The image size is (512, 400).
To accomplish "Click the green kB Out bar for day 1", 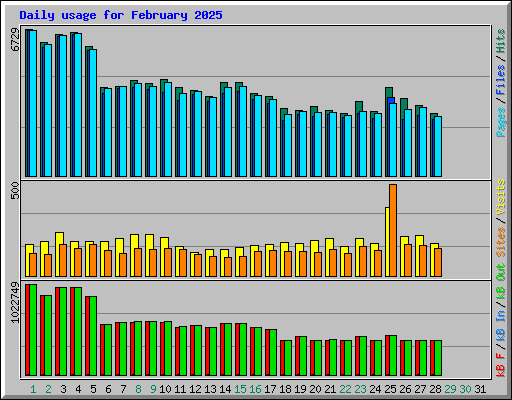I will pos(33,330).
